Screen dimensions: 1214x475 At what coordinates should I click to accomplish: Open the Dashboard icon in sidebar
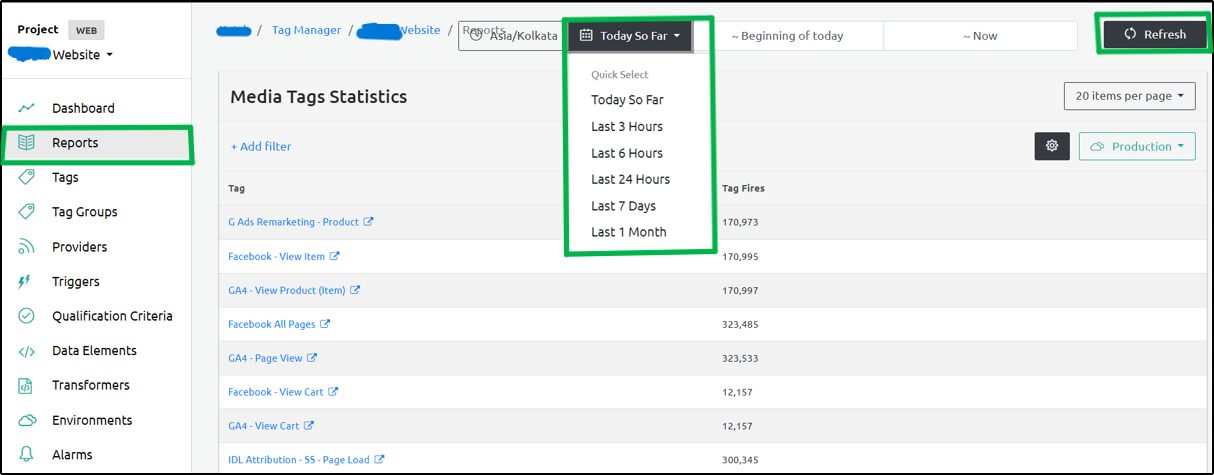27,108
